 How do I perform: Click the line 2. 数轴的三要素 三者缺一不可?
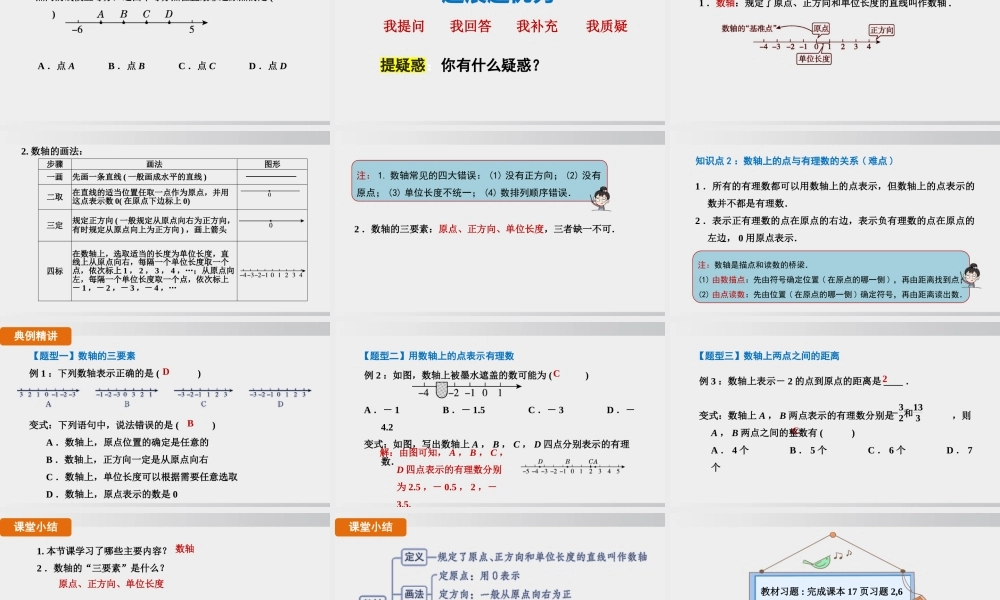[x=484, y=229]
